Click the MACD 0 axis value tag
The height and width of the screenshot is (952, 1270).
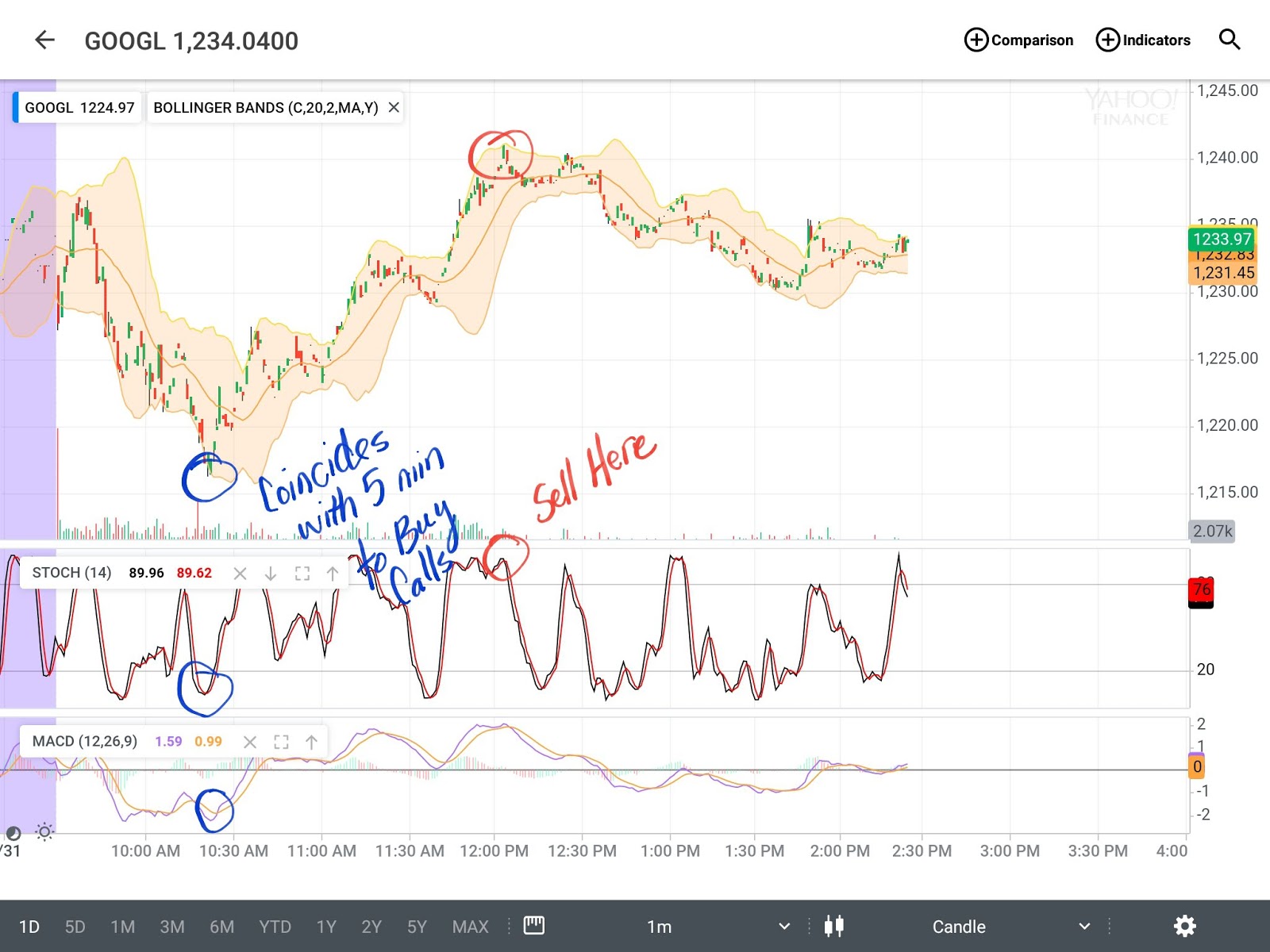1197,767
